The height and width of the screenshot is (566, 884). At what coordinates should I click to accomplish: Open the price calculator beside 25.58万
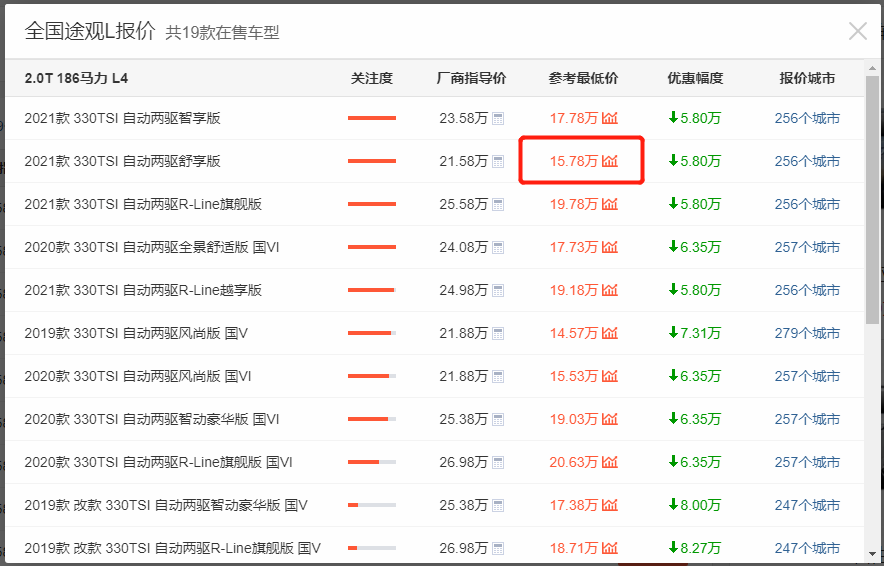[x=498, y=204]
